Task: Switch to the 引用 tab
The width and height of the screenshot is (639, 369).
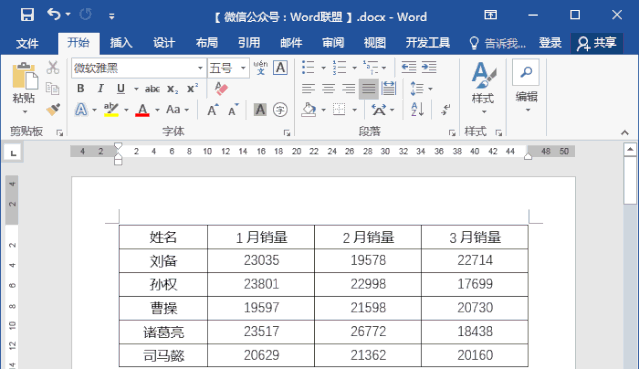Action: tap(249, 43)
